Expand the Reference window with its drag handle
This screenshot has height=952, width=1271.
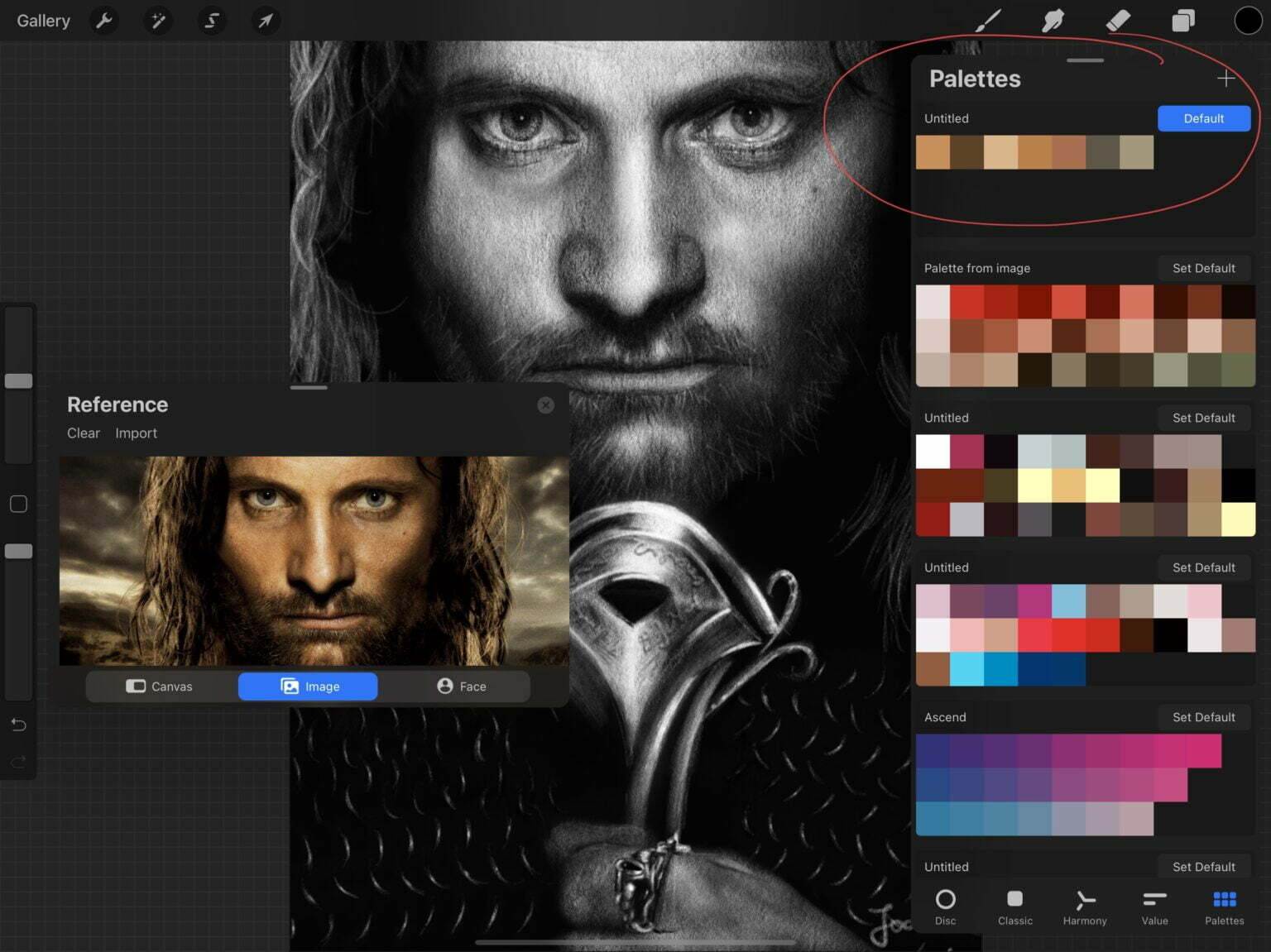(309, 386)
